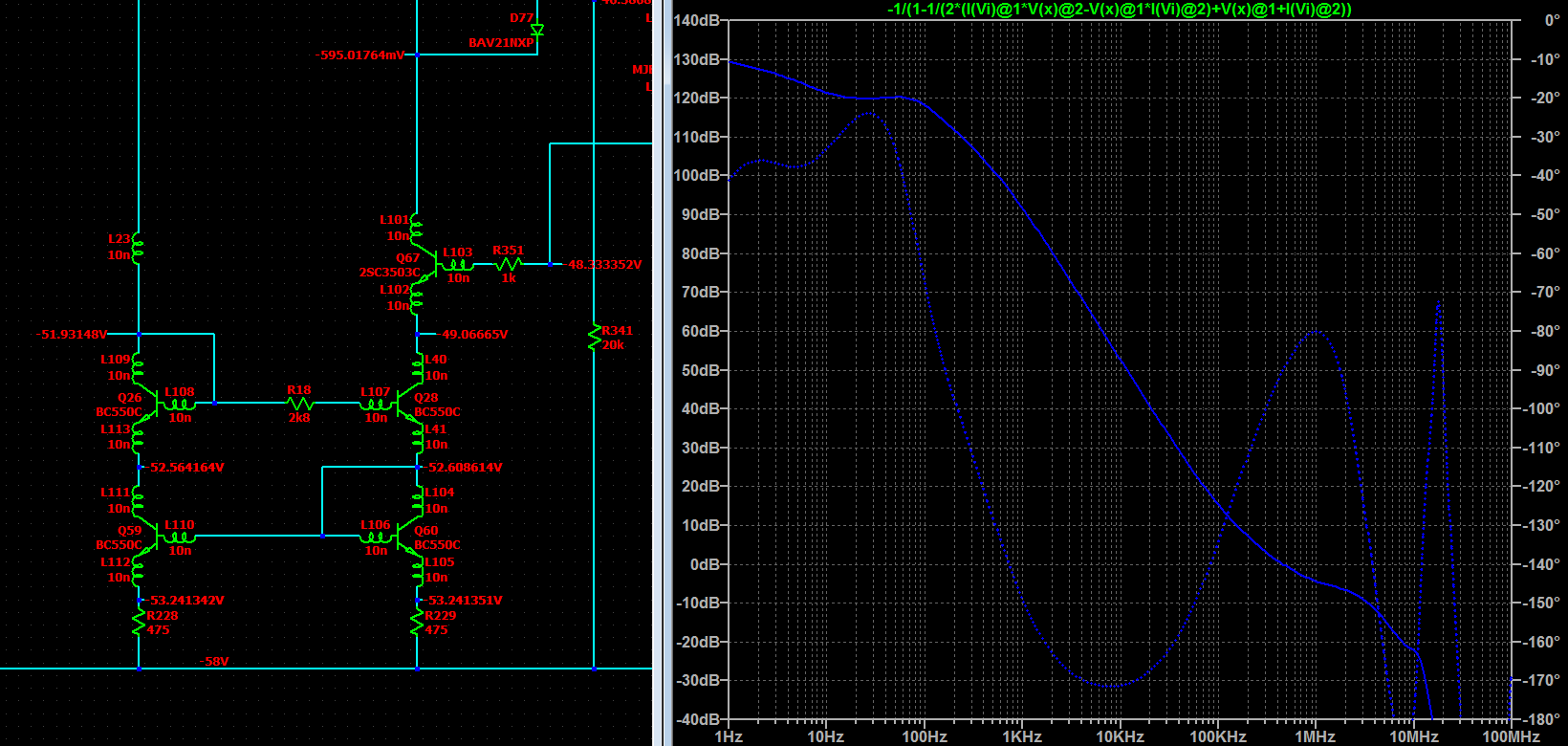
Task: Click the plot trace expression label
Action: point(1120,9)
